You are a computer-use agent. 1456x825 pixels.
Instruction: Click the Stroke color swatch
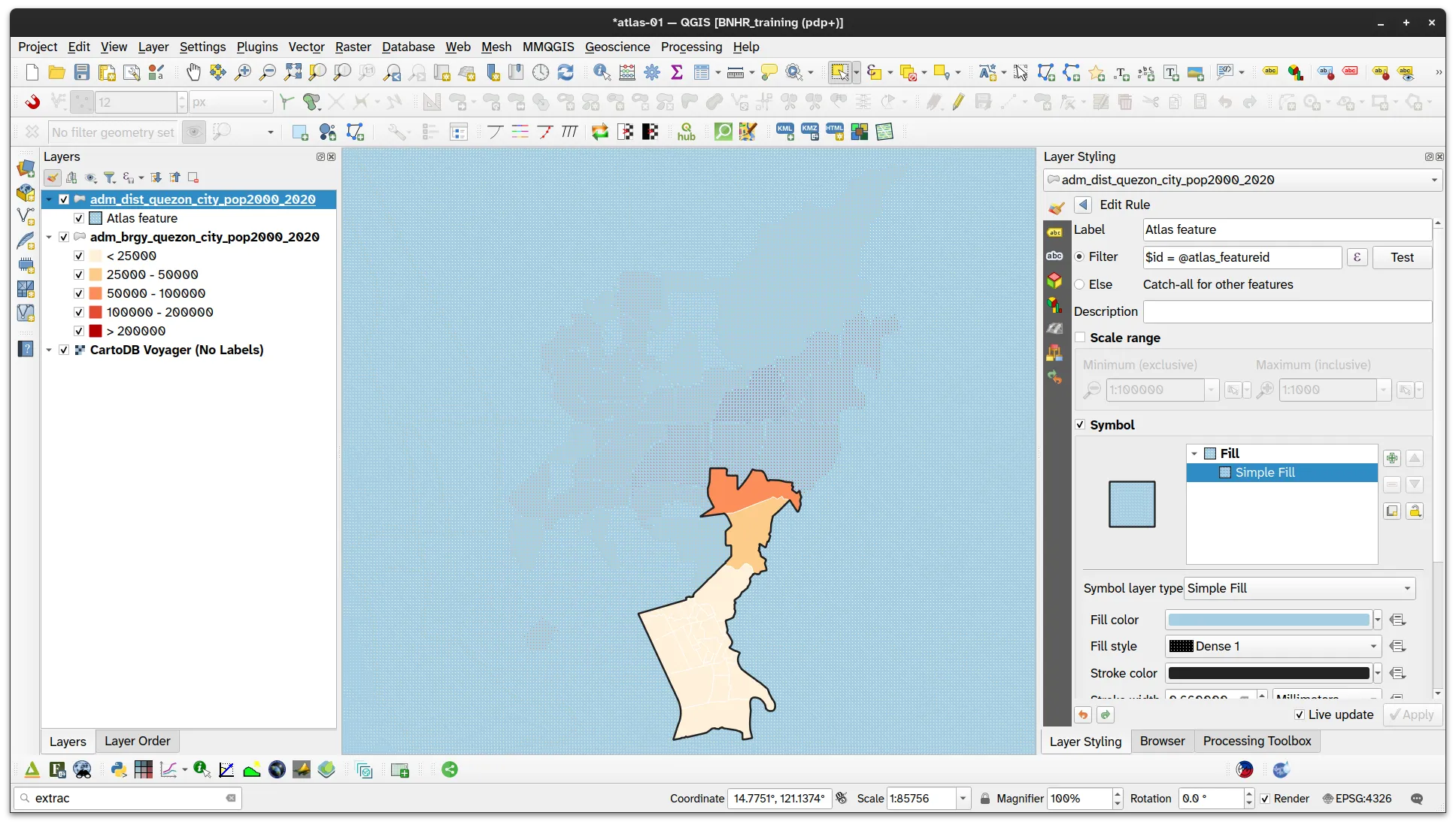1269,673
